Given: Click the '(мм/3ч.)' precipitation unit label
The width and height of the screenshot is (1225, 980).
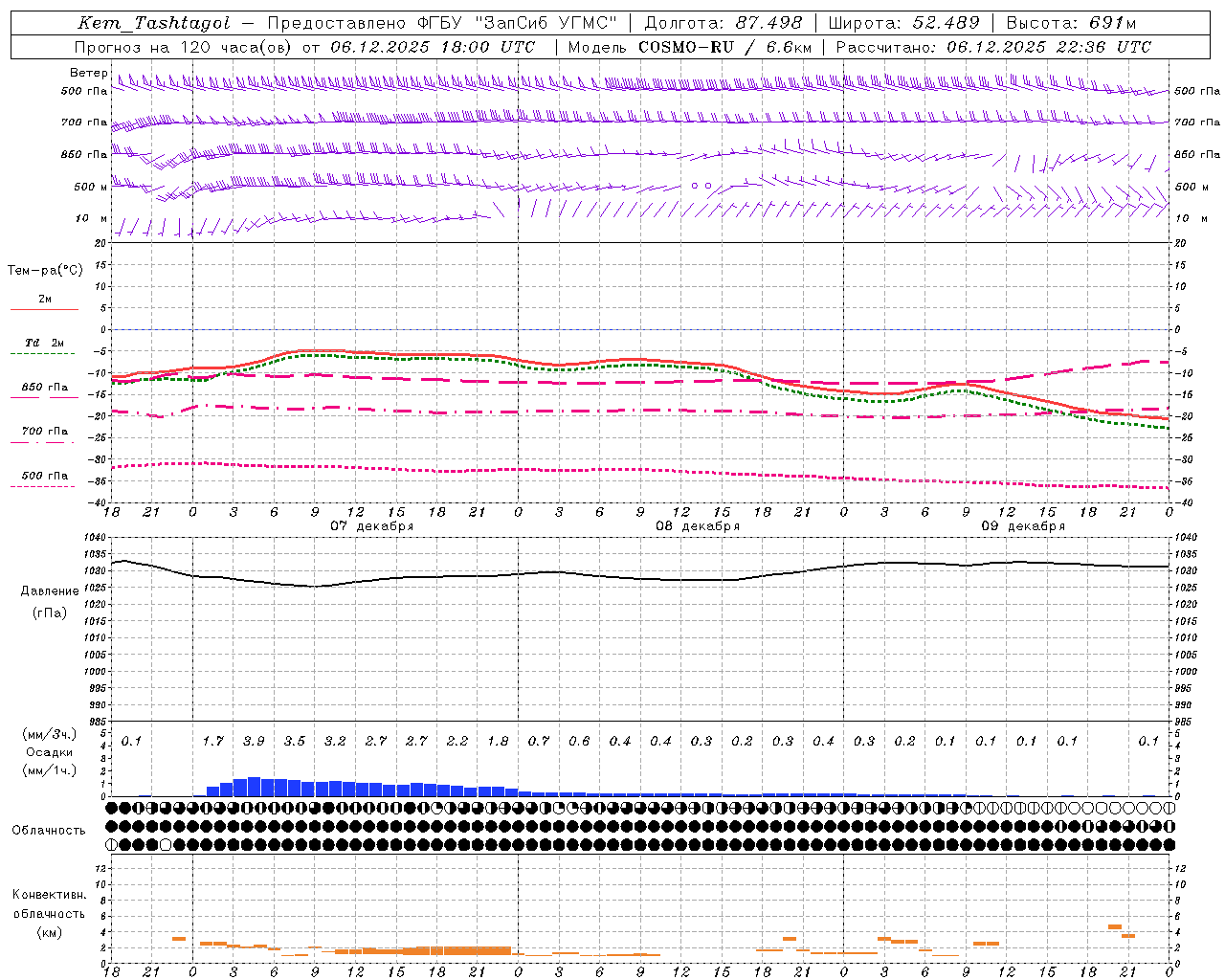Looking at the screenshot, I should tap(49, 734).
